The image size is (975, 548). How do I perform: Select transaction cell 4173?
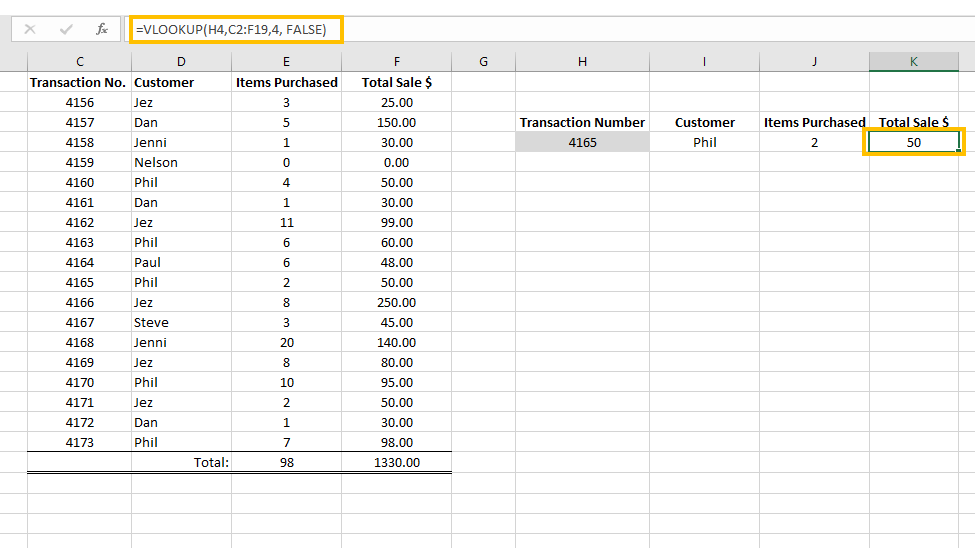(x=80, y=442)
